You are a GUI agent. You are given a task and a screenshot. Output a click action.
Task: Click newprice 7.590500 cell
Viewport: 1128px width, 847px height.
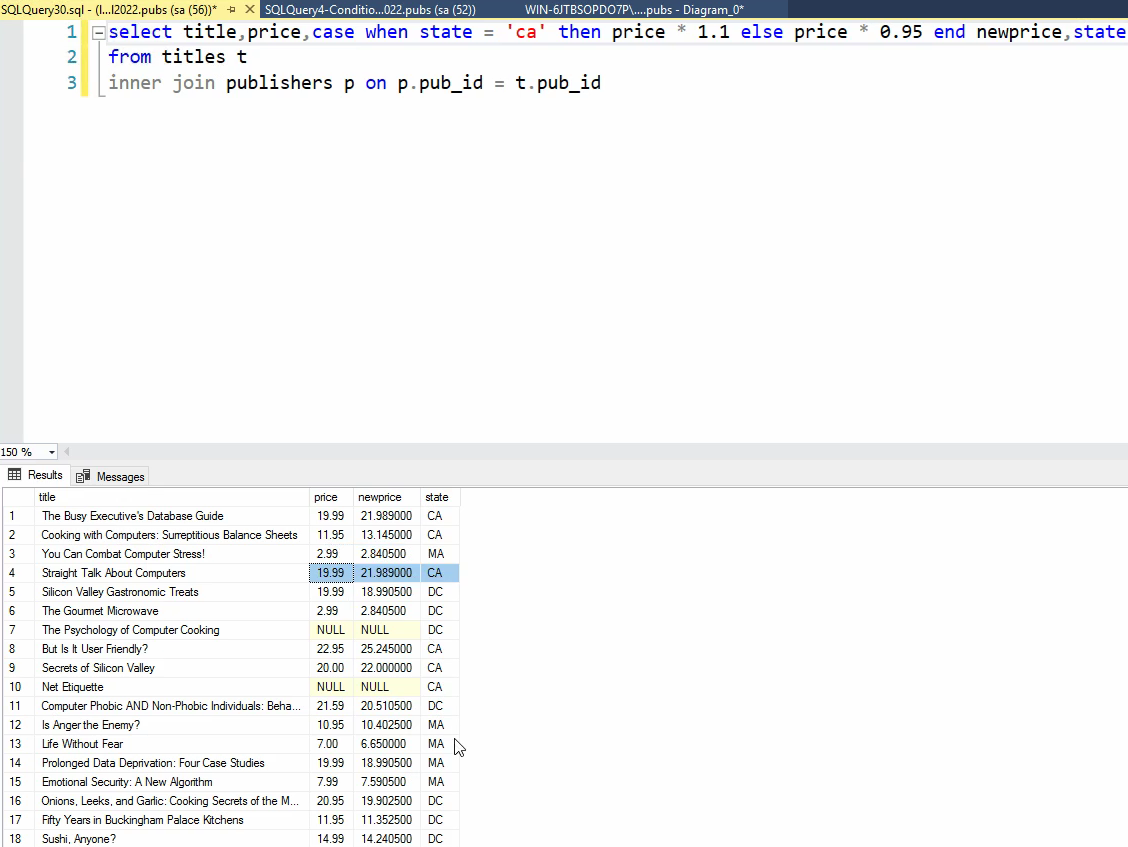(x=386, y=782)
